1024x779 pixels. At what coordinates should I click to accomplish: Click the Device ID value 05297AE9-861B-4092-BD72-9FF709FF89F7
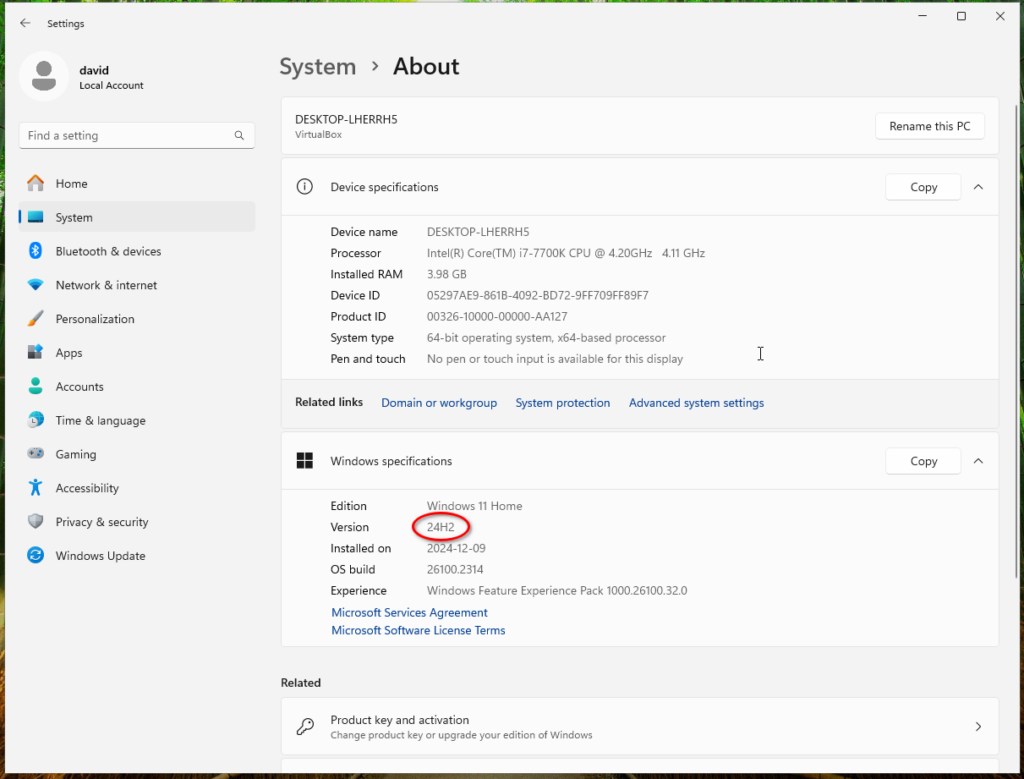[x=537, y=295]
